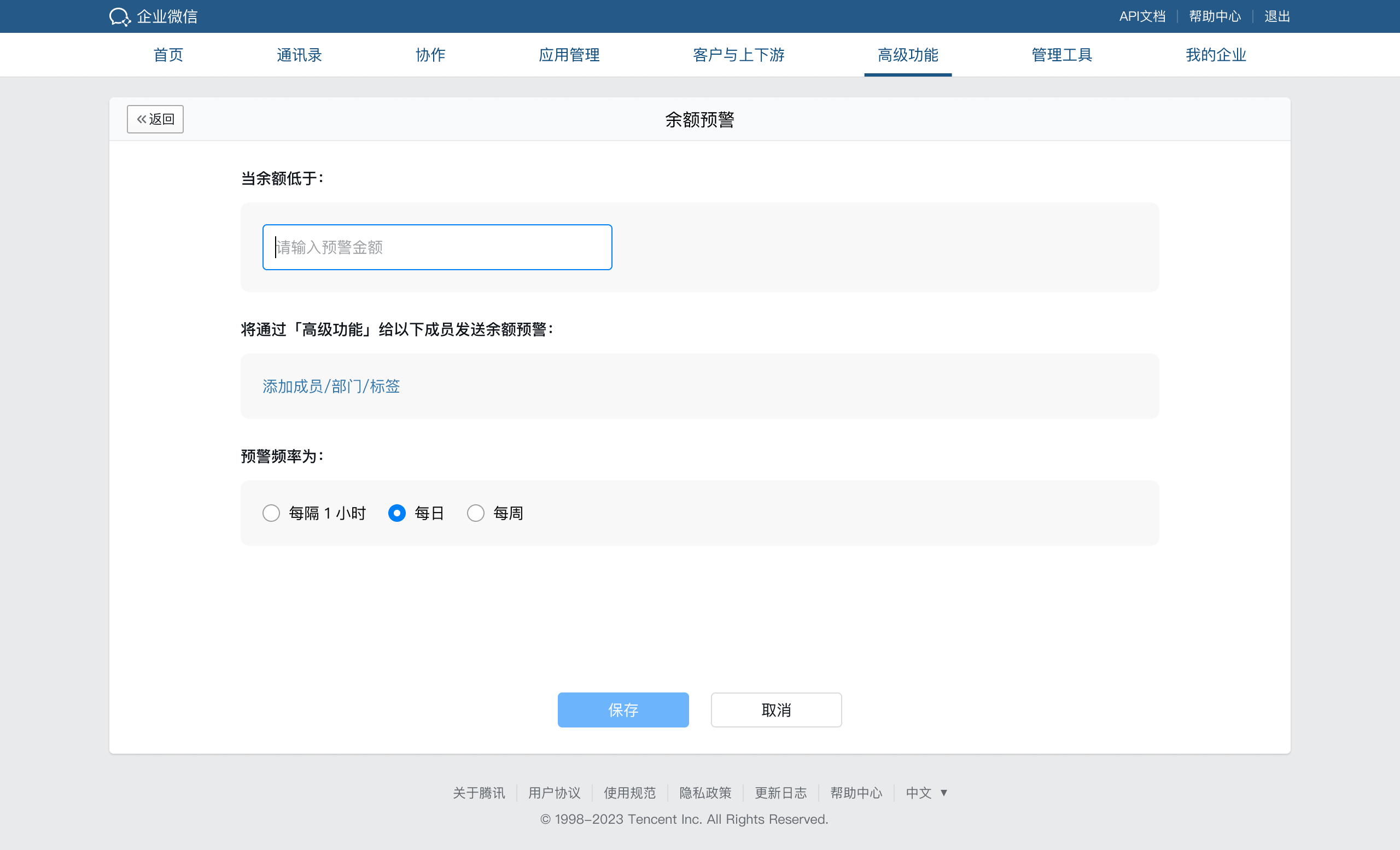This screenshot has width=1400, height=850.
Task: Focus the 请输入预警金额 input field
Action: pos(437,247)
